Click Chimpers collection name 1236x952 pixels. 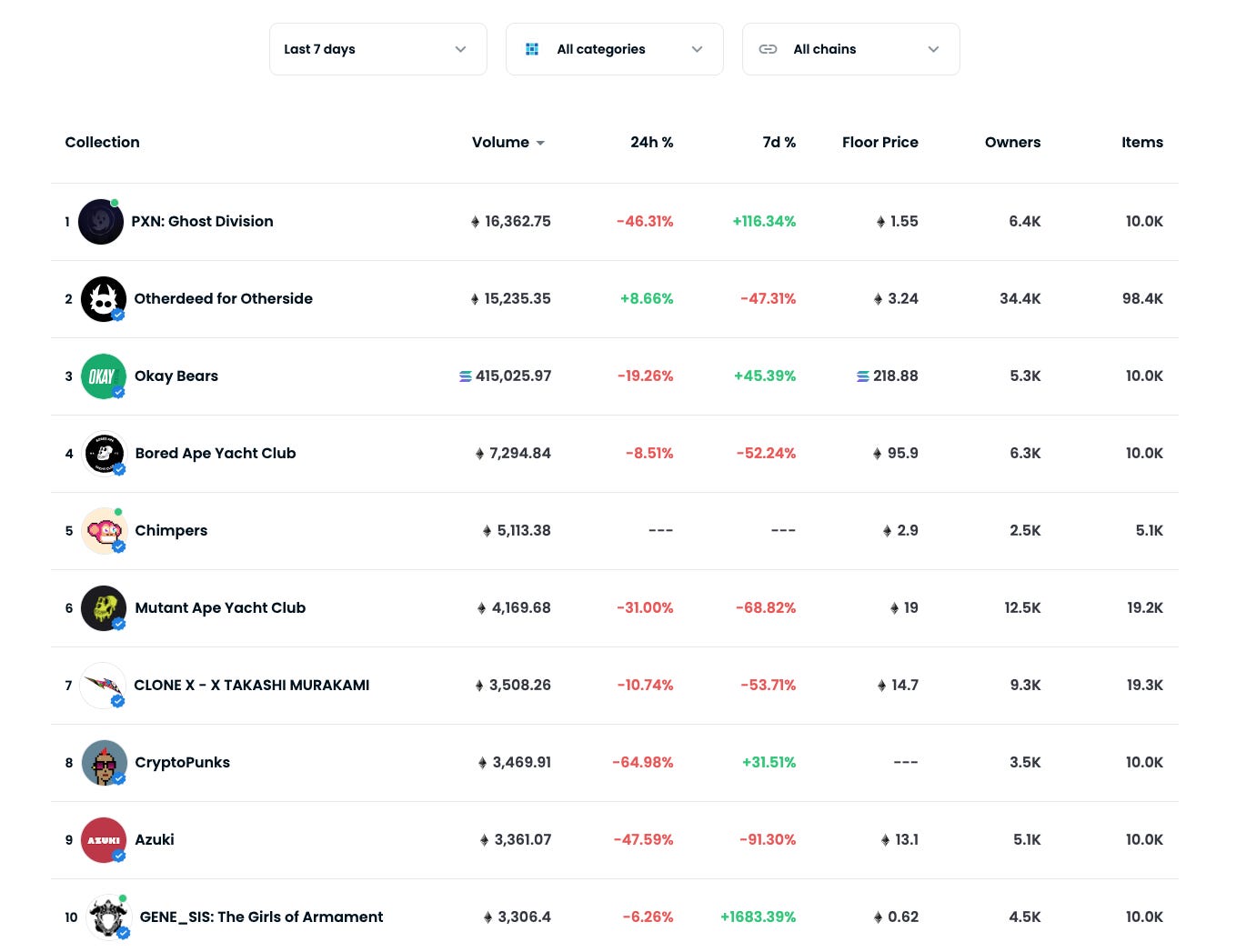tap(171, 530)
